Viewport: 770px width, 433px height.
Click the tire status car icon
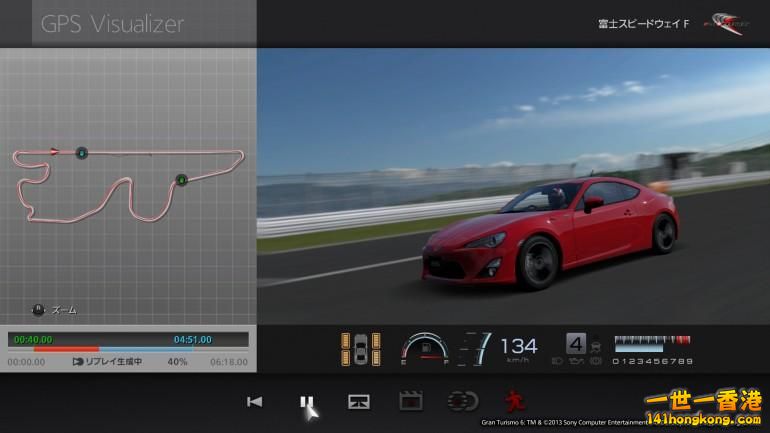pos(361,348)
